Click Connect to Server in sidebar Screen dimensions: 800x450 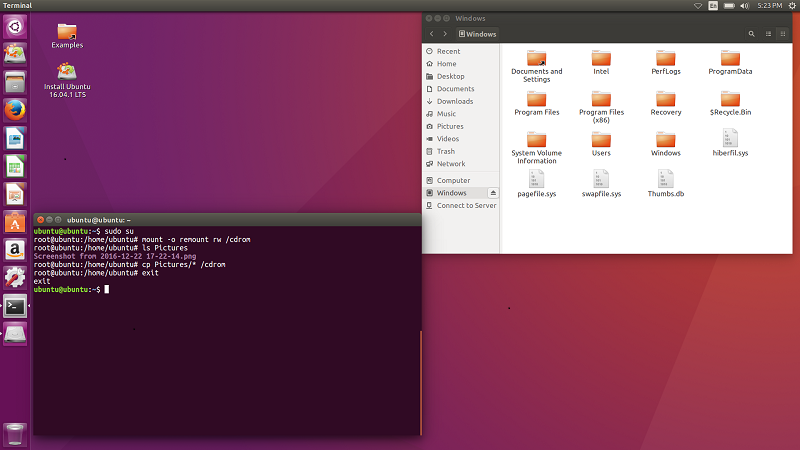tap(461, 205)
